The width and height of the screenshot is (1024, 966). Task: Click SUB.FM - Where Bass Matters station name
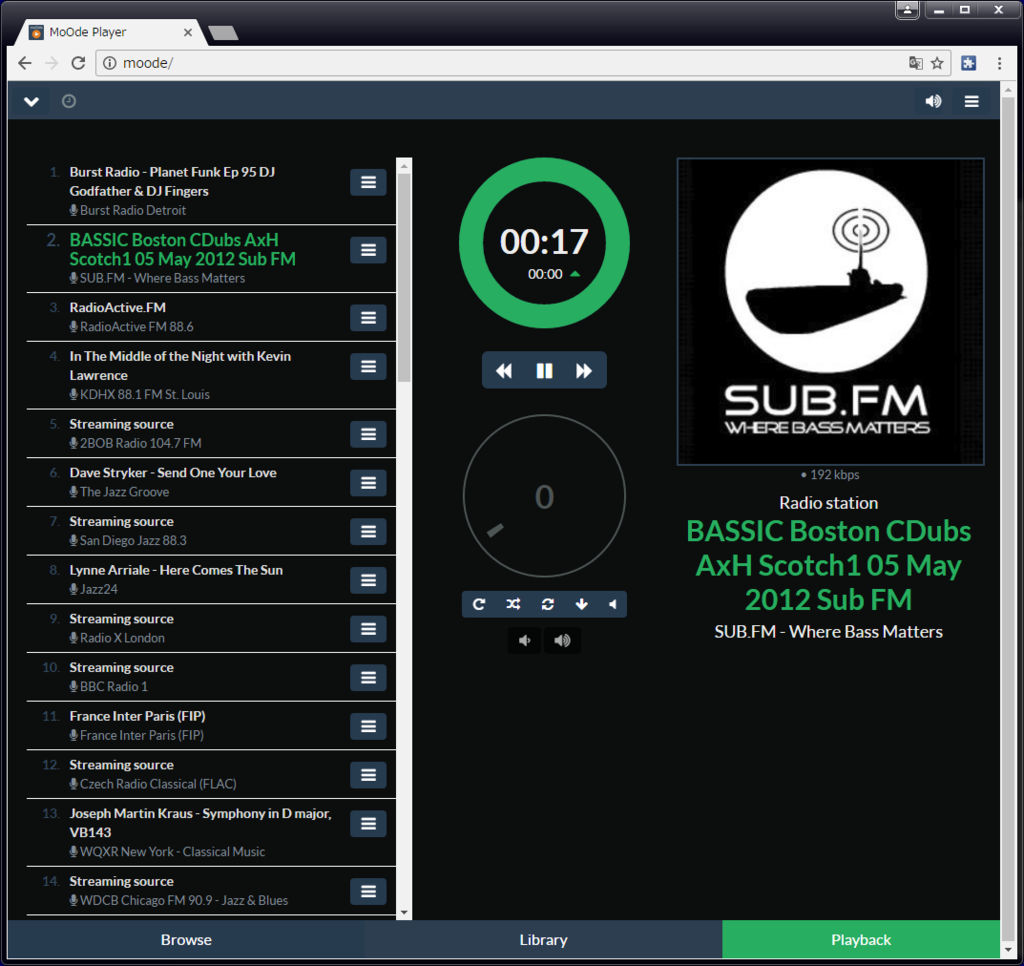coord(828,632)
